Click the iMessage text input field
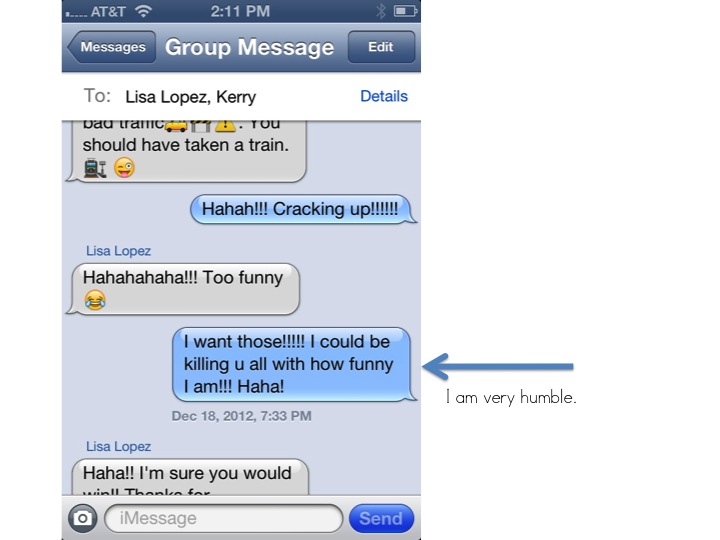The height and width of the screenshot is (540, 720). pos(224,518)
